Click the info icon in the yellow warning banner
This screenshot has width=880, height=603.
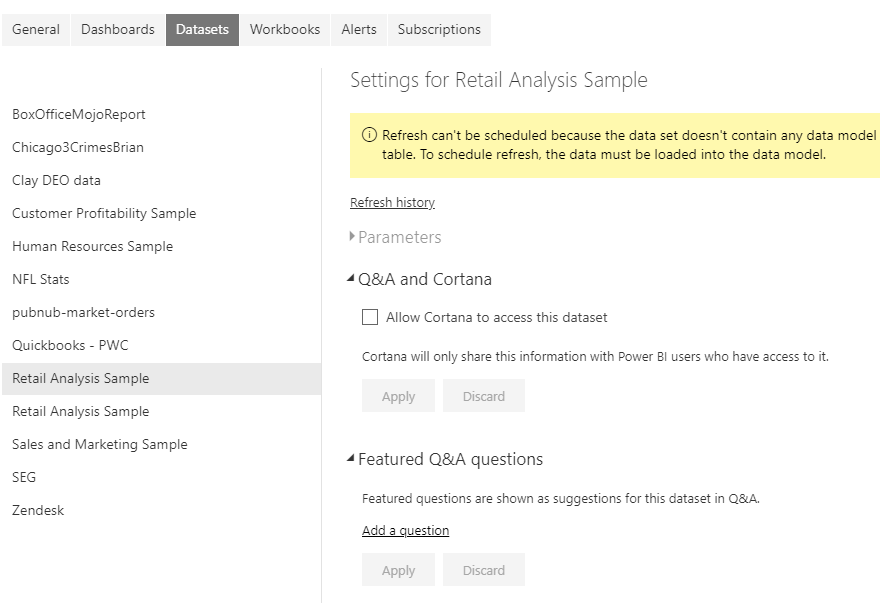(x=369, y=135)
